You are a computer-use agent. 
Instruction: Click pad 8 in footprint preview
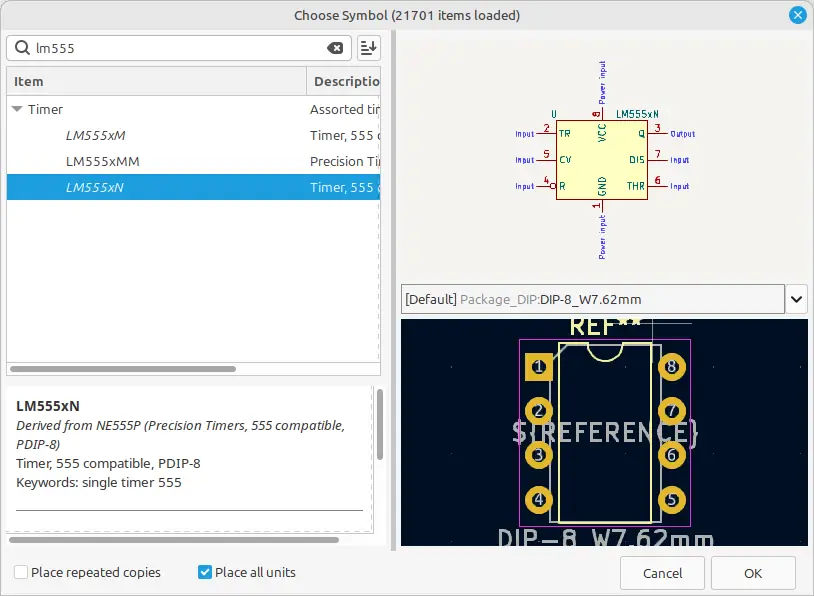coord(672,367)
